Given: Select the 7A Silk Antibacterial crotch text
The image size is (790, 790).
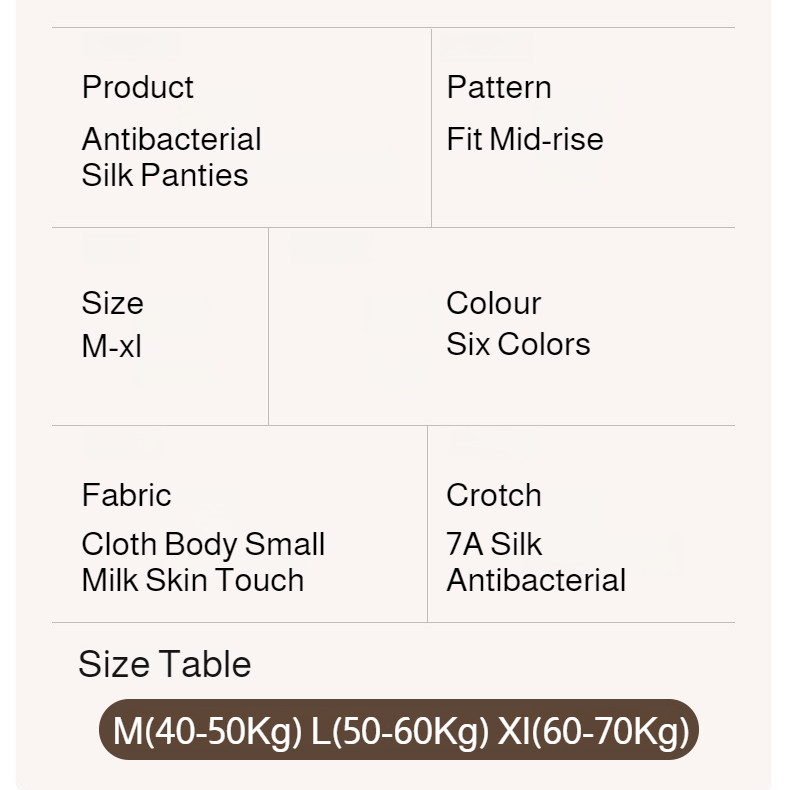Looking at the screenshot, I should (535, 562).
